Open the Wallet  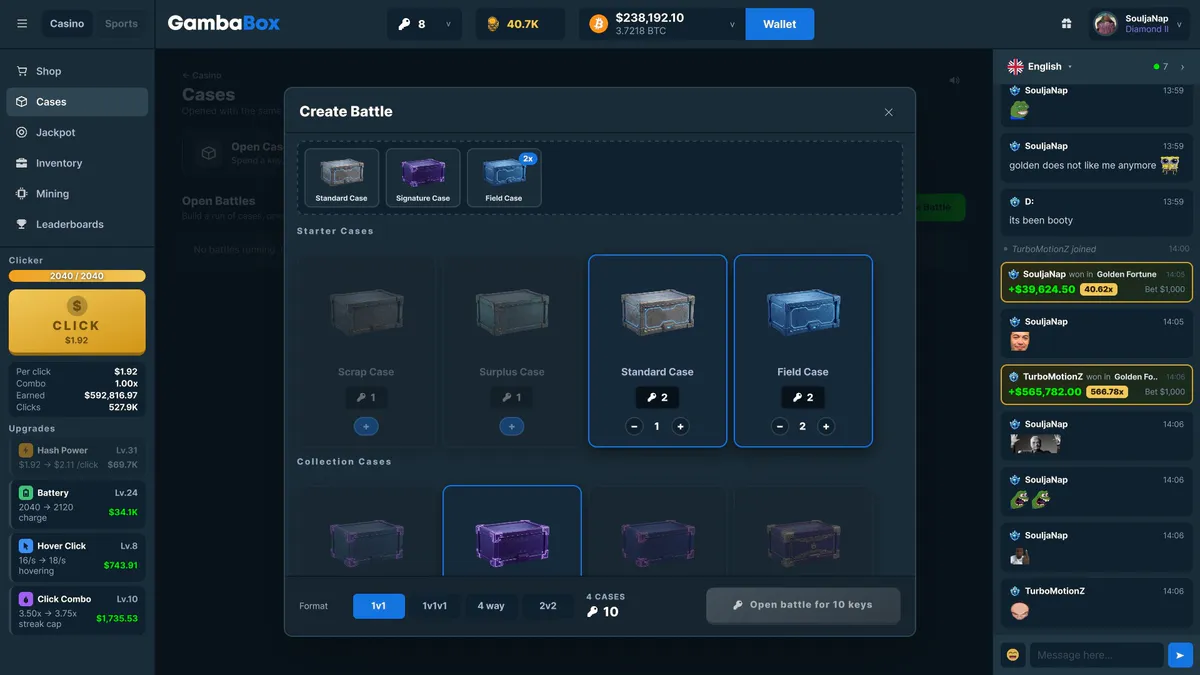pos(780,24)
